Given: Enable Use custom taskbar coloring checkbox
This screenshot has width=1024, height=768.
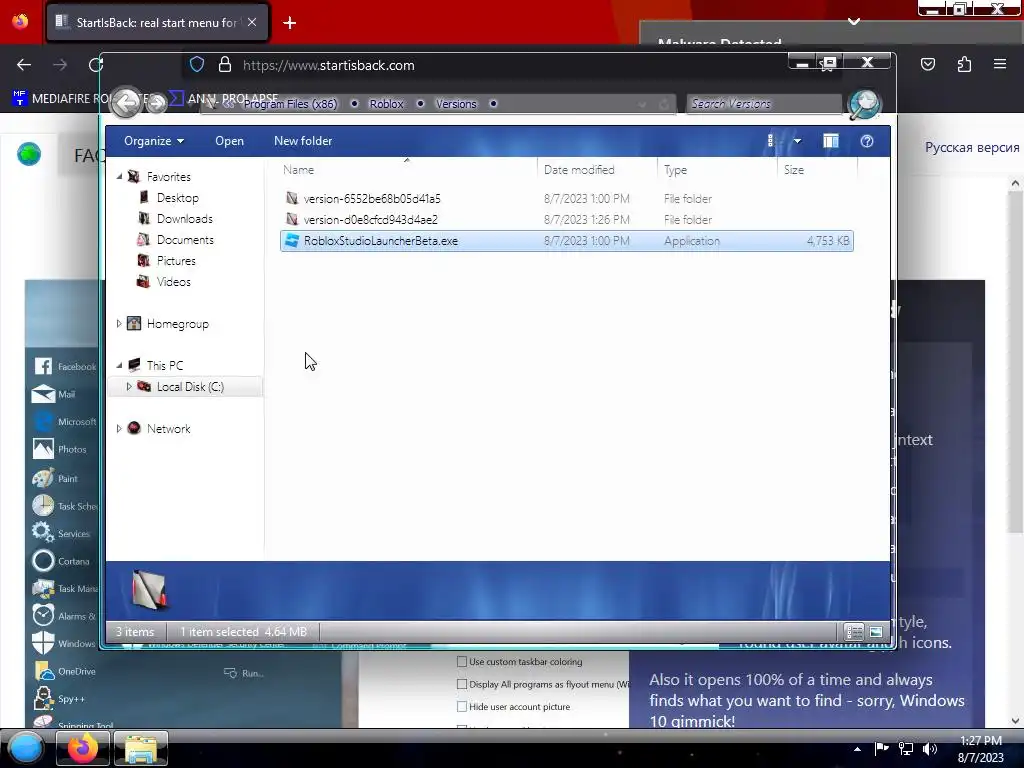Looking at the screenshot, I should click(x=462, y=662).
